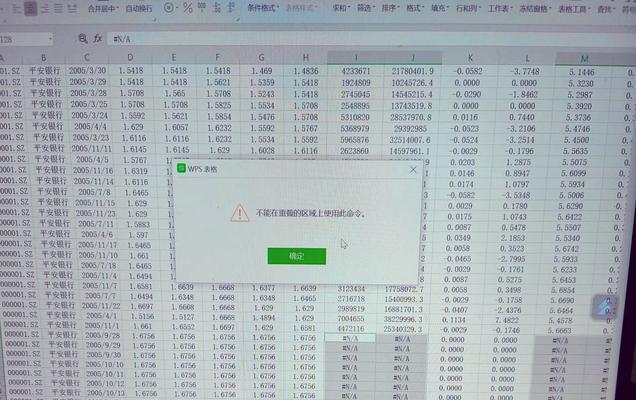Viewport: 636px width, 400px height.
Task: Select column header G
Action: point(261,58)
